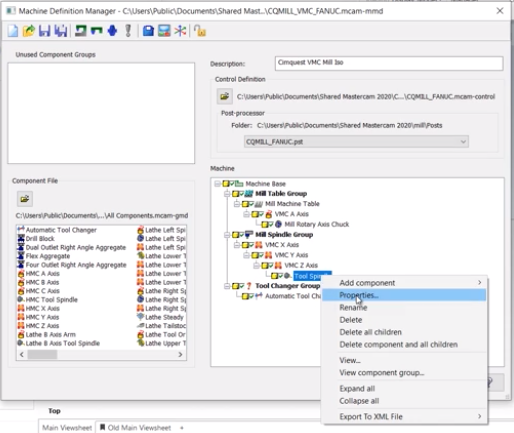This screenshot has width=514, height=433.
Task: Choose Properties from the context menu
Action: pos(404,295)
